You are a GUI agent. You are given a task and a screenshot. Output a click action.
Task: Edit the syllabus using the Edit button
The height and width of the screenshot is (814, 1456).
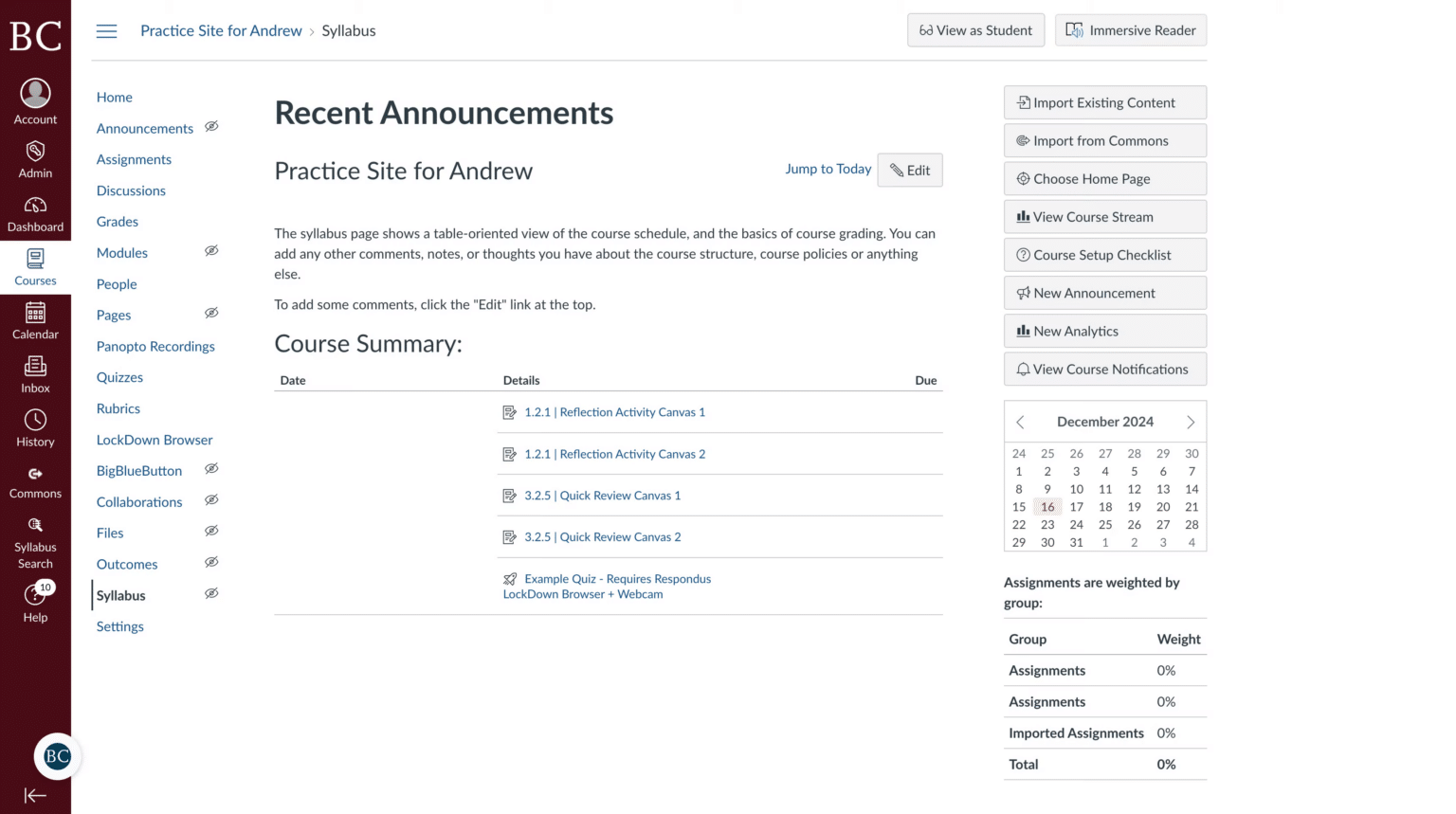(x=909, y=170)
